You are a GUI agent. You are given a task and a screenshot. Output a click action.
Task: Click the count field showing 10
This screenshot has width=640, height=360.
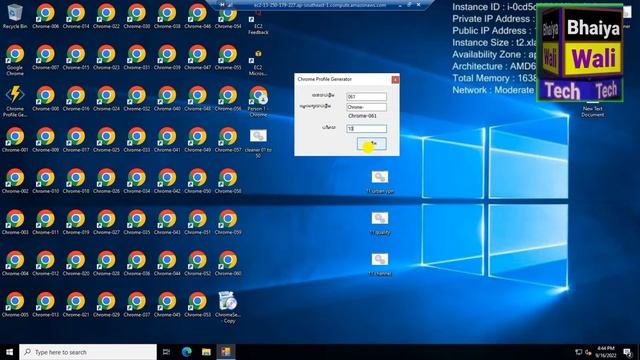(x=366, y=129)
